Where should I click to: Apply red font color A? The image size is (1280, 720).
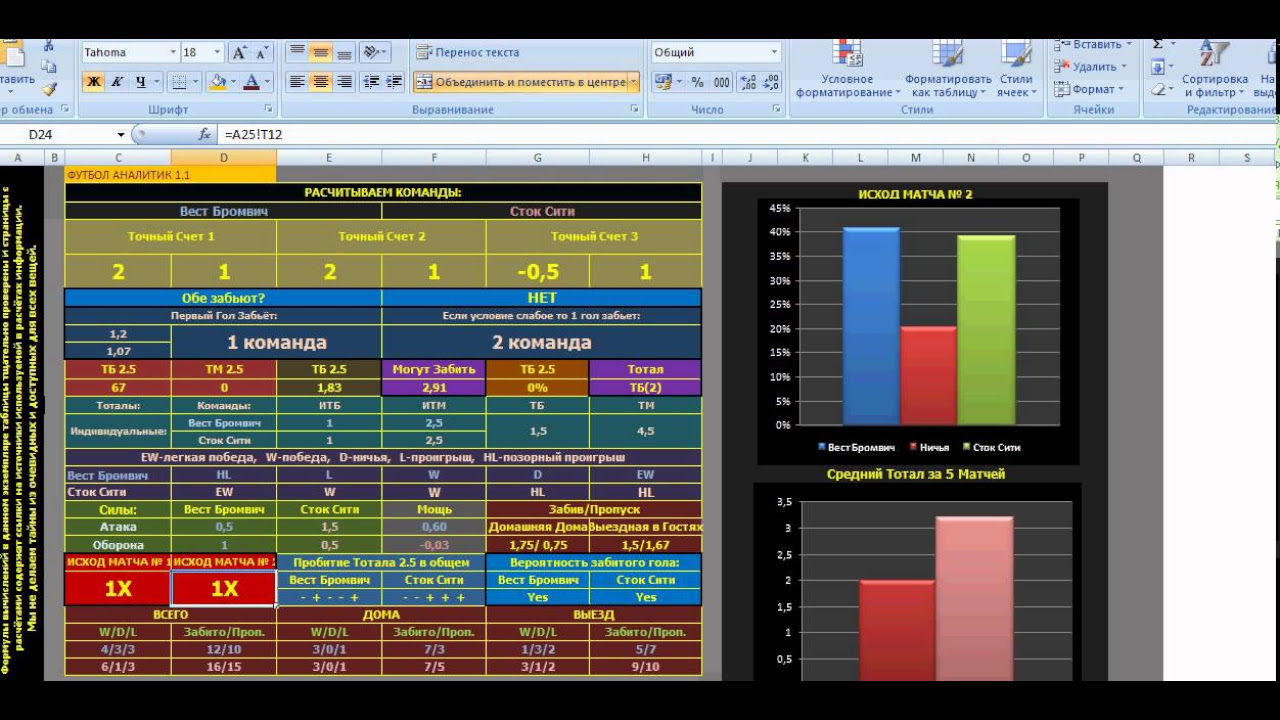pyautogui.click(x=251, y=82)
